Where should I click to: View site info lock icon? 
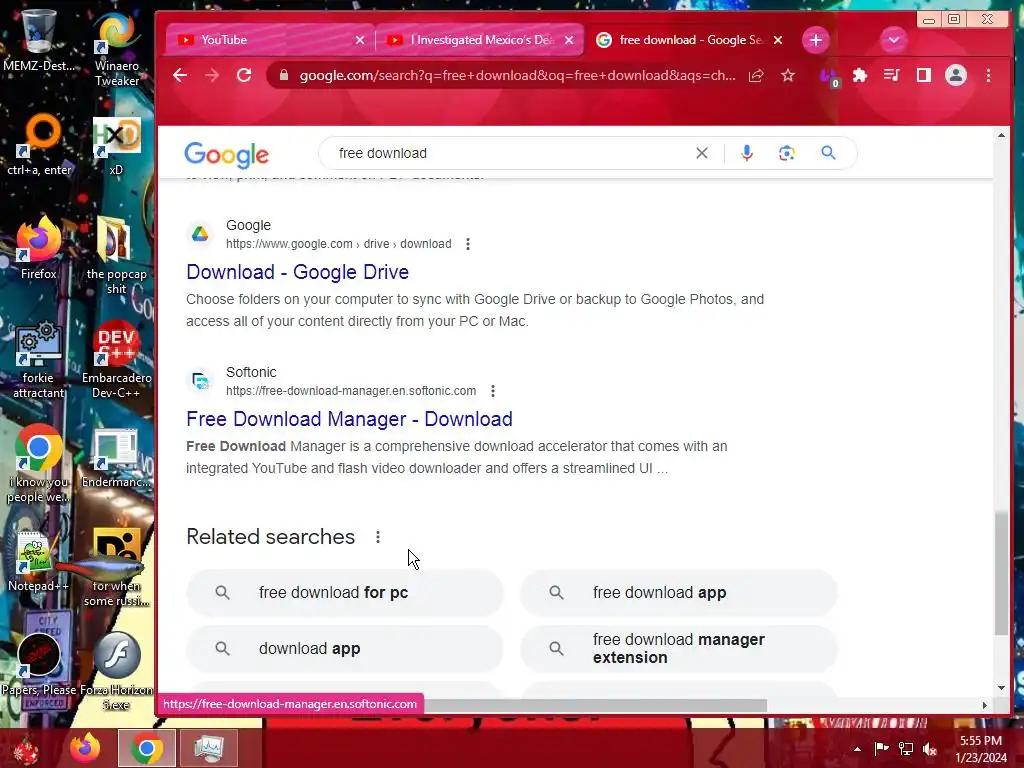[x=283, y=76]
